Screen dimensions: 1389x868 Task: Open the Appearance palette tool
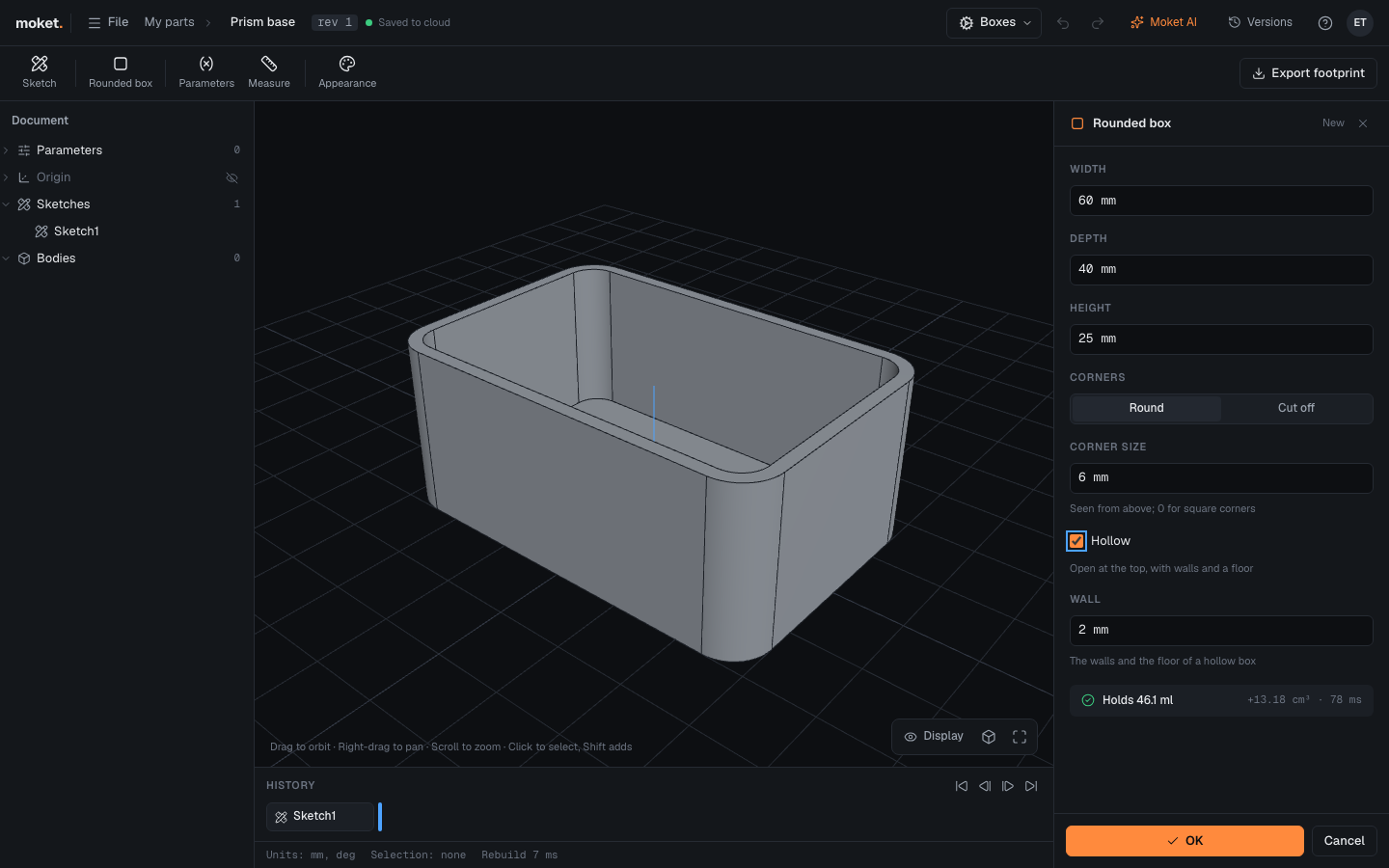click(347, 72)
